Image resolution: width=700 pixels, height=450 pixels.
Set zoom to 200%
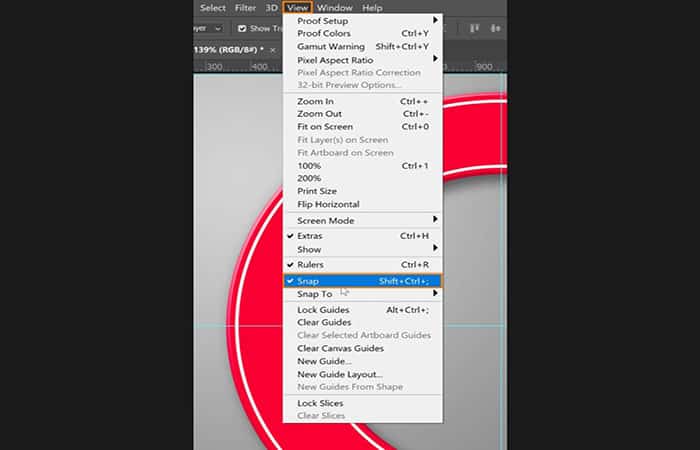(x=363, y=178)
